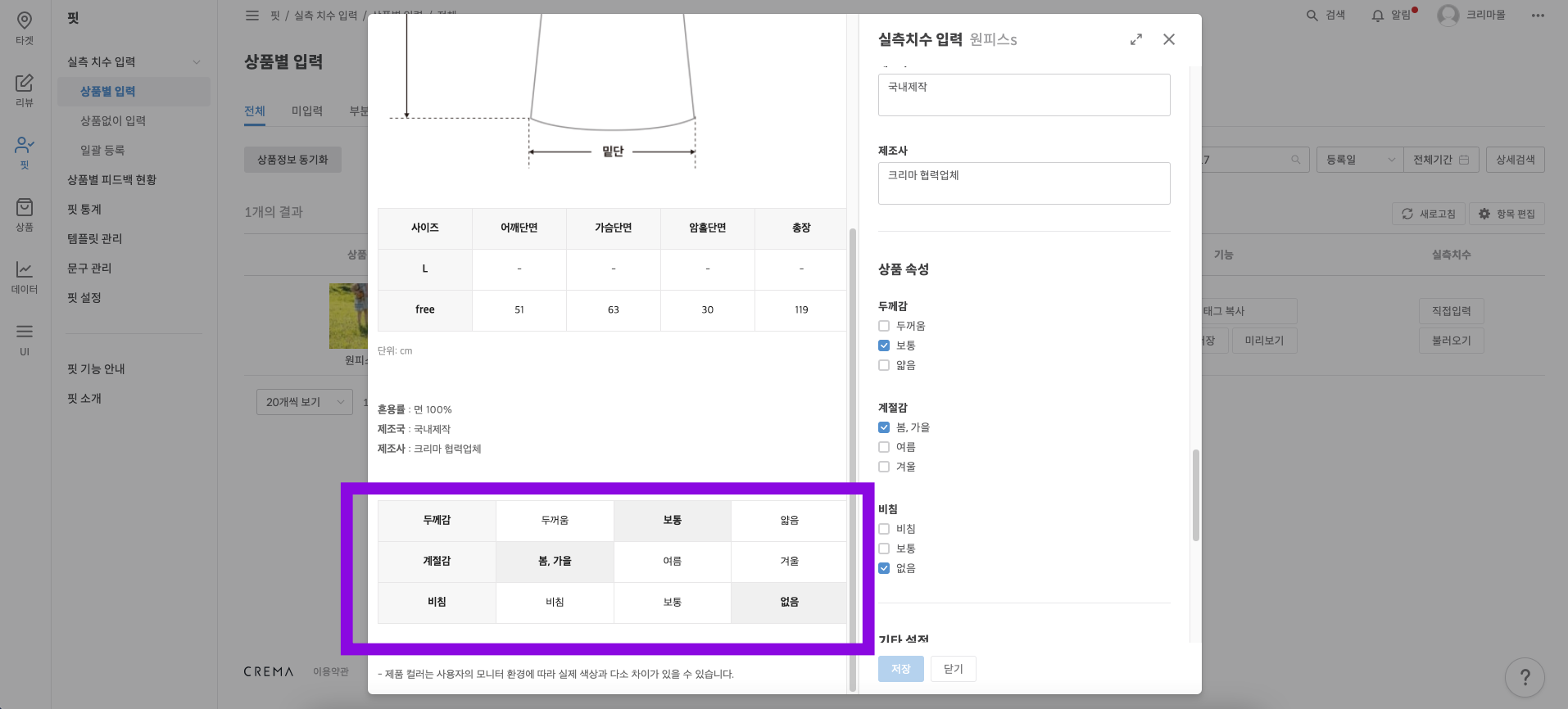Image resolution: width=1568 pixels, height=709 pixels.
Task: Open the 등록일 dropdown
Action: point(1359,160)
